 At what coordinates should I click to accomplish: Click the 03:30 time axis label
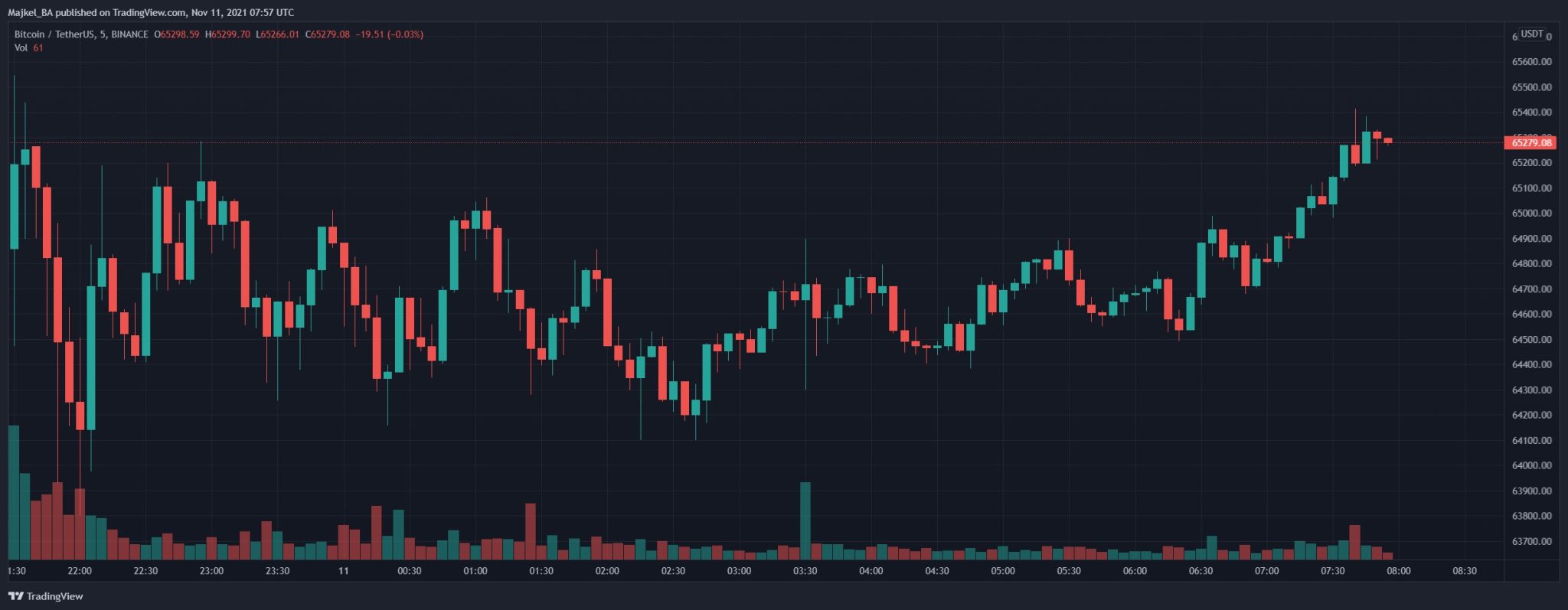point(805,571)
